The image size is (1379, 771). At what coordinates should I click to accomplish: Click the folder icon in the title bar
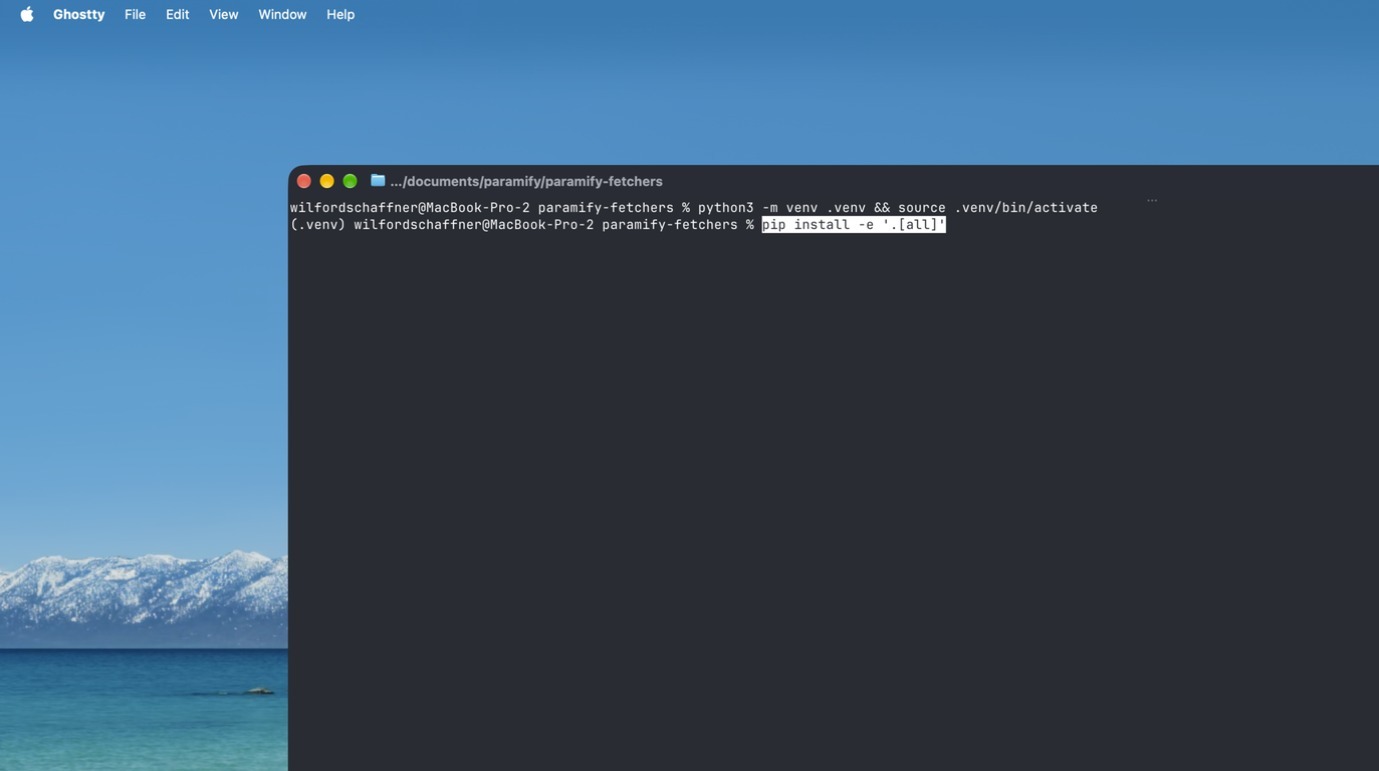pos(378,180)
